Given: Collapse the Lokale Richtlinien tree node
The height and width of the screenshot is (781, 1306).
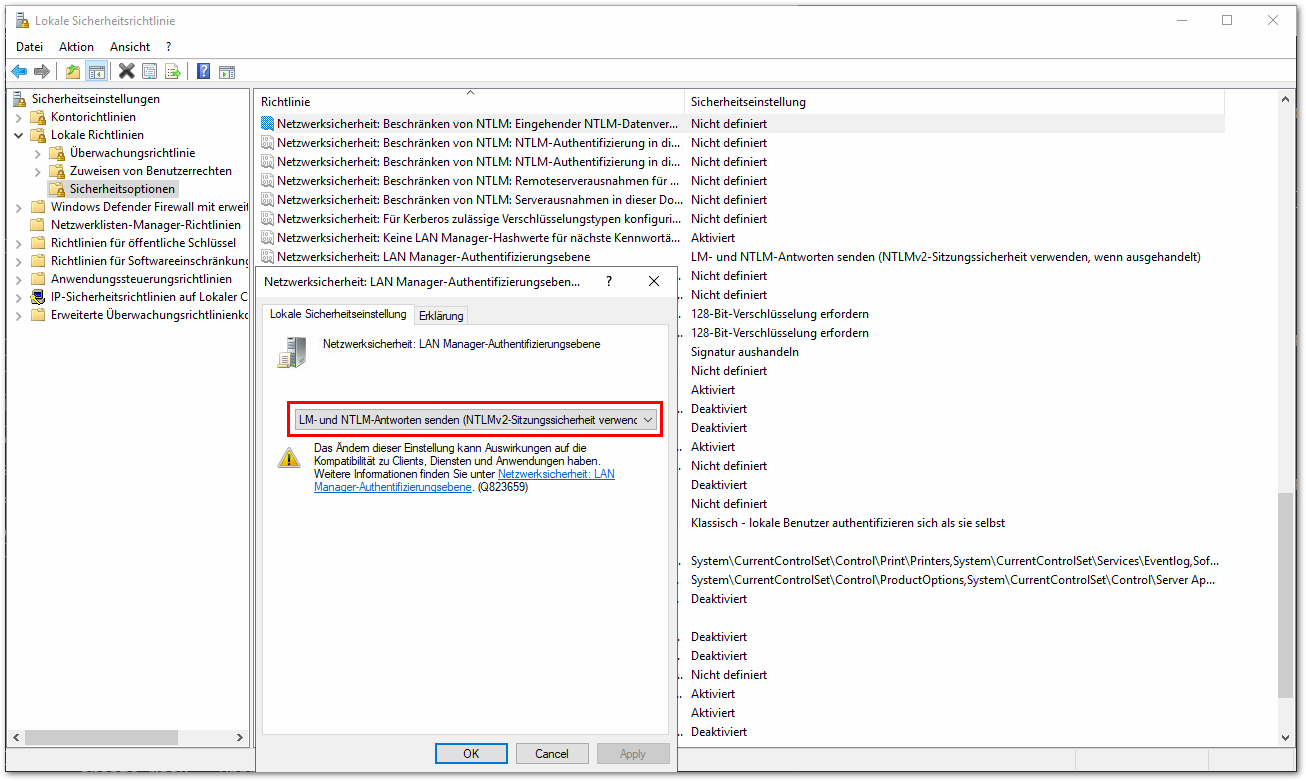Looking at the screenshot, I should pyautogui.click(x=19, y=135).
